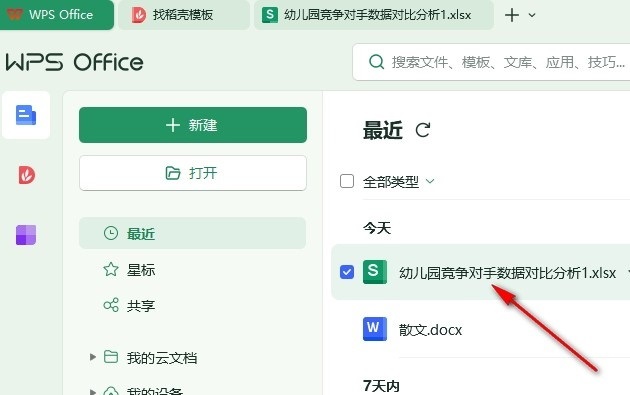Open the file 散文.docx
This screenshot has width=630, height=395.
430,330
